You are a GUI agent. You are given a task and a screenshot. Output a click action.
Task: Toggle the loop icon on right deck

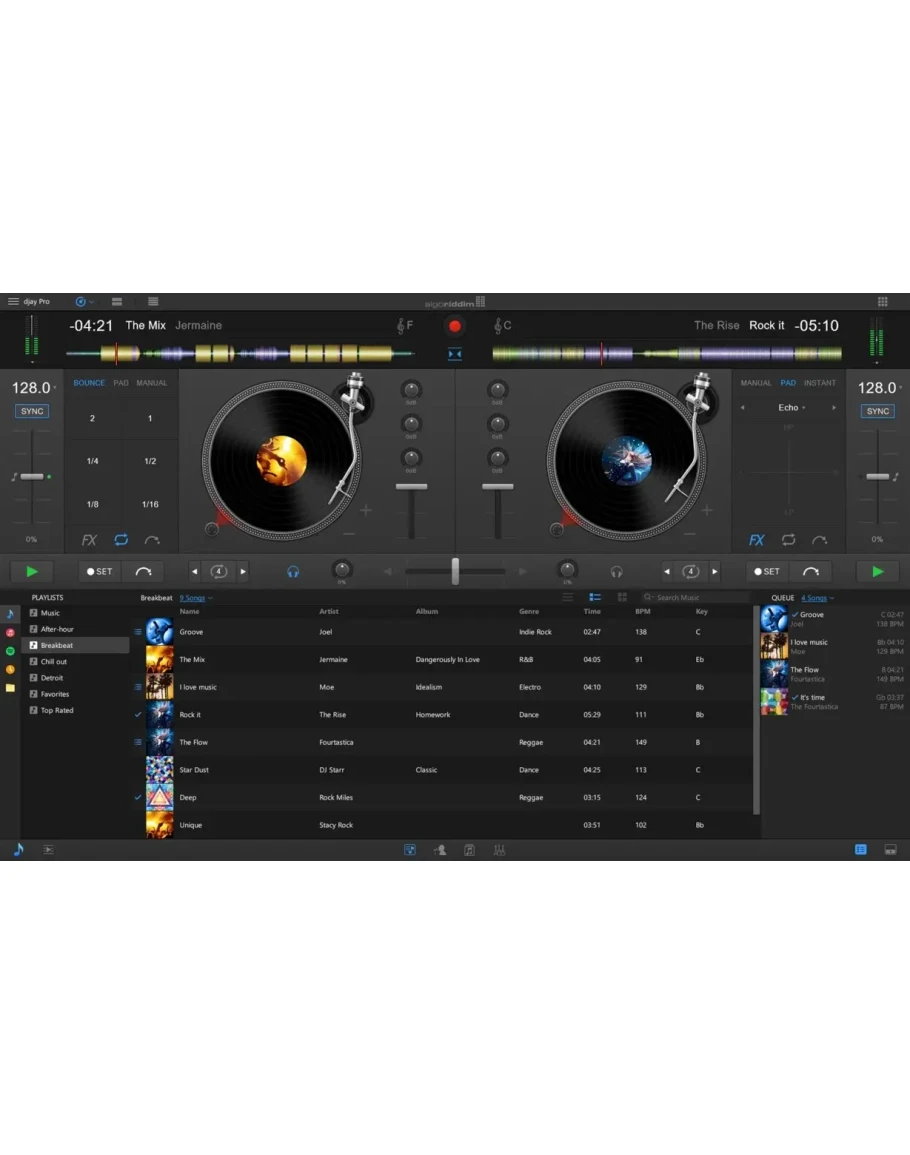pos(788,540)
